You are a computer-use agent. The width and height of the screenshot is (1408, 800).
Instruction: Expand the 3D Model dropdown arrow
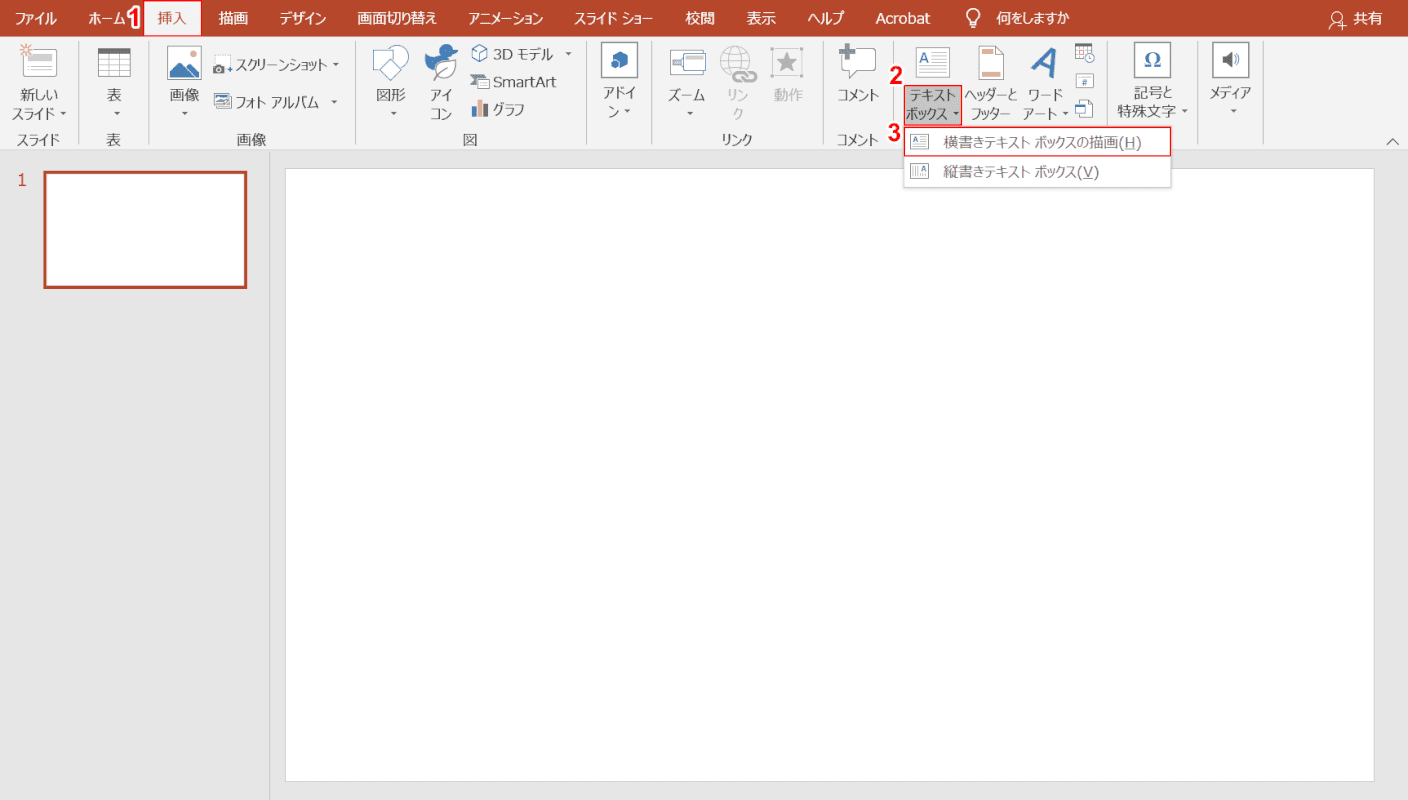coord(568,54)
